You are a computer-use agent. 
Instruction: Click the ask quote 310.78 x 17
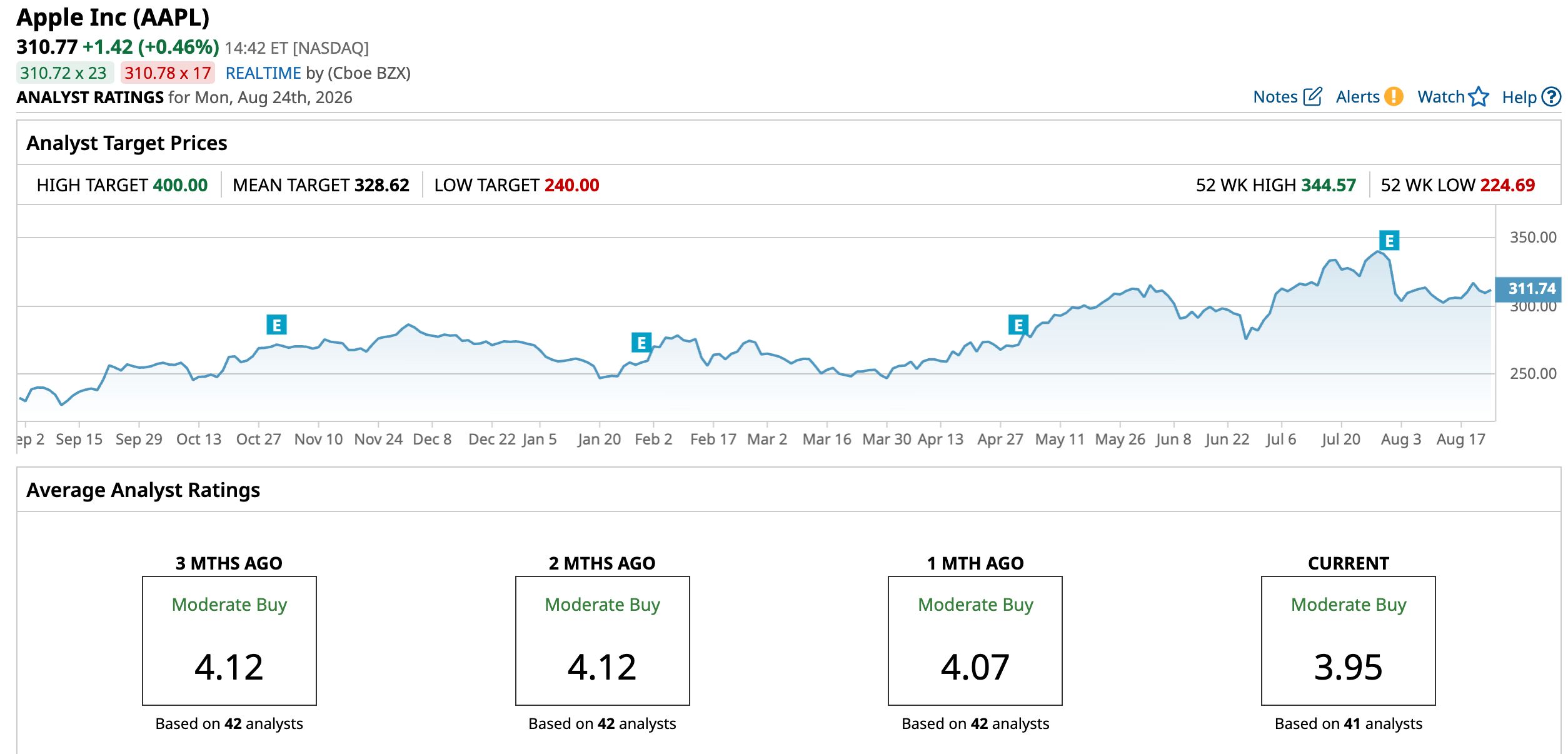168,73
